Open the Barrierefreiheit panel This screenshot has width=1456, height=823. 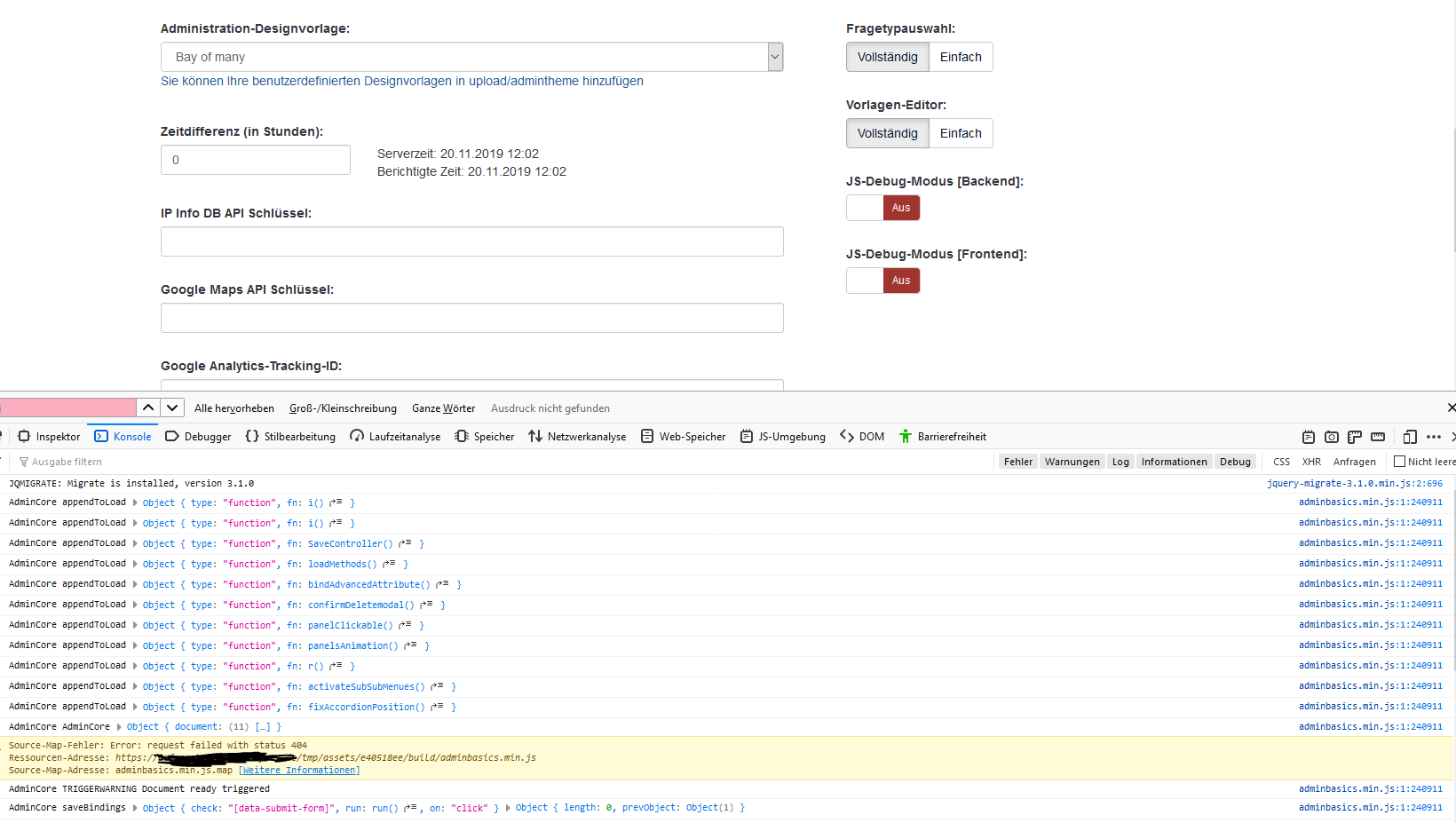(943, 437)
